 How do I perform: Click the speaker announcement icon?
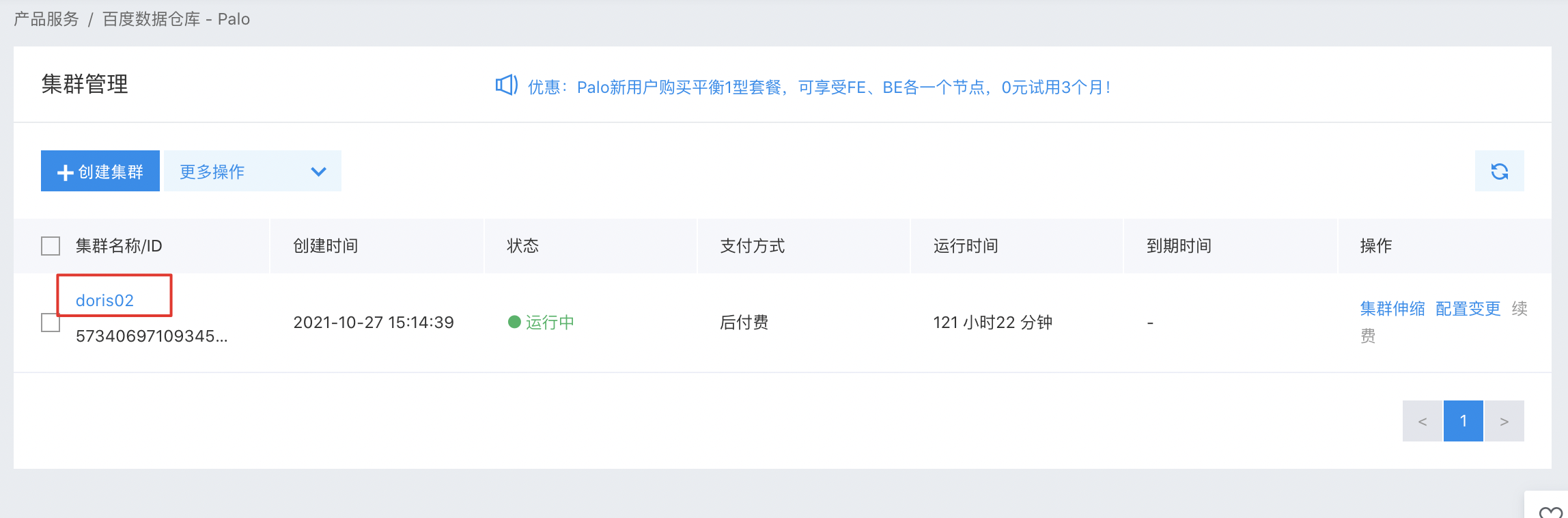tap(507, 85)
